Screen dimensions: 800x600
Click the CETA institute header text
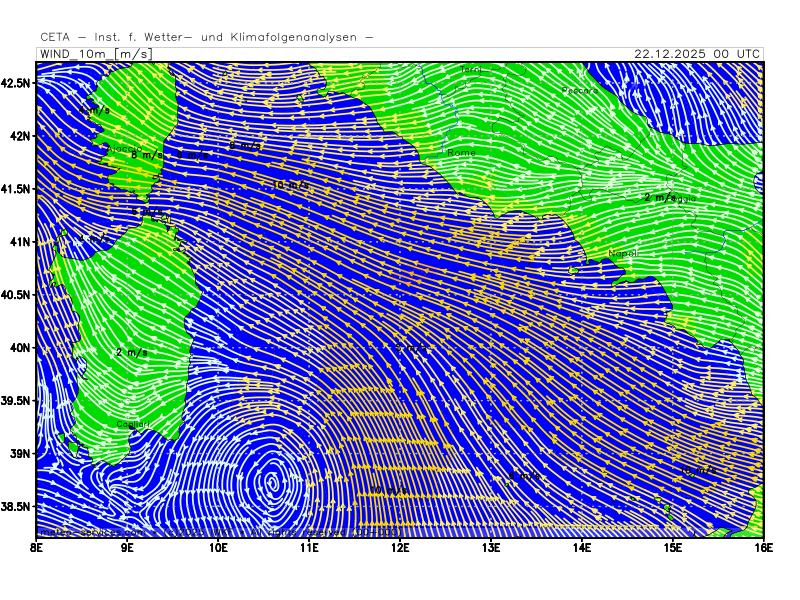click(207, 37)
